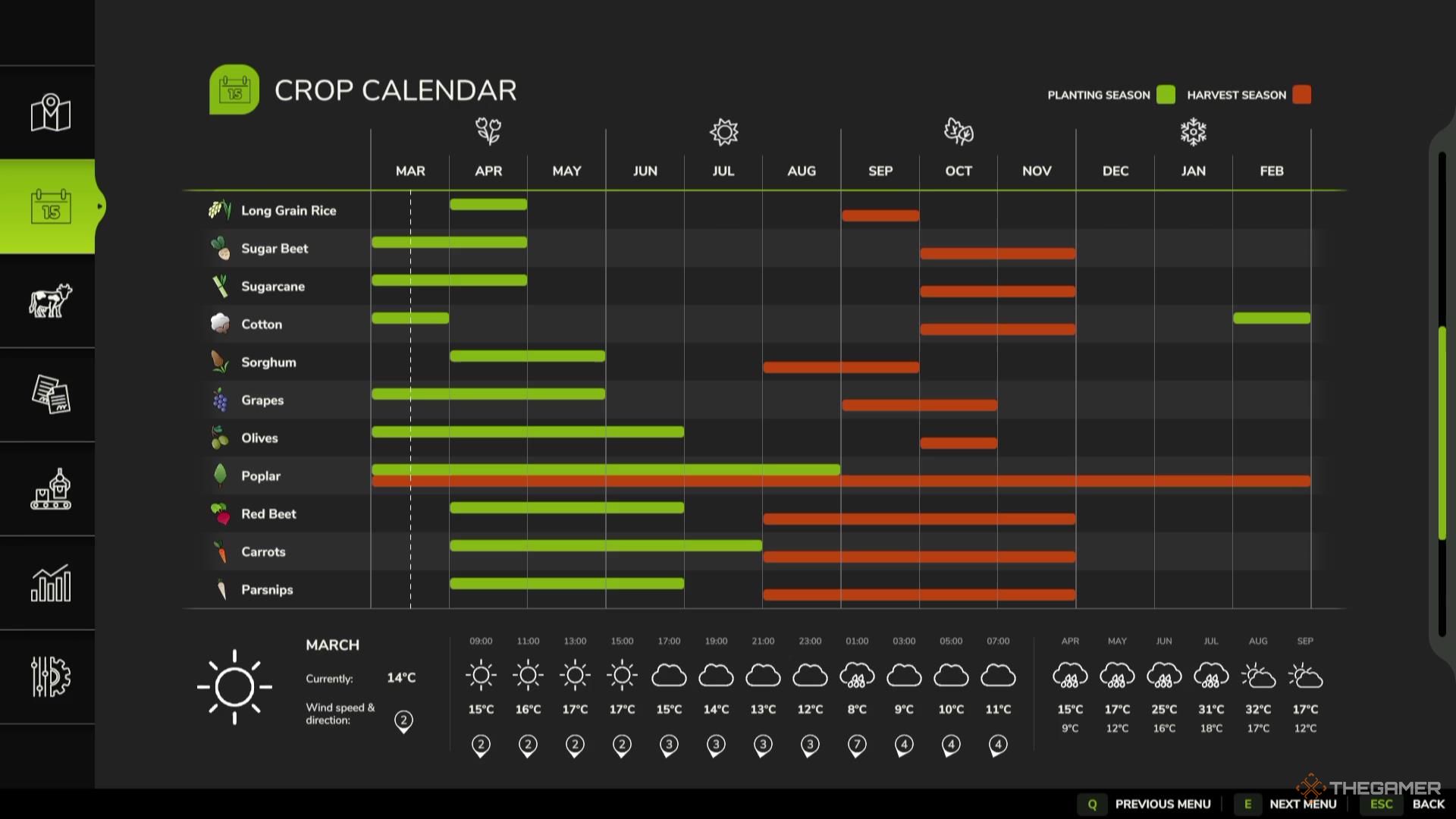1456x819 pixels.
Task: Click BACK option at bottom right
Action: [x=1430, y=804]
